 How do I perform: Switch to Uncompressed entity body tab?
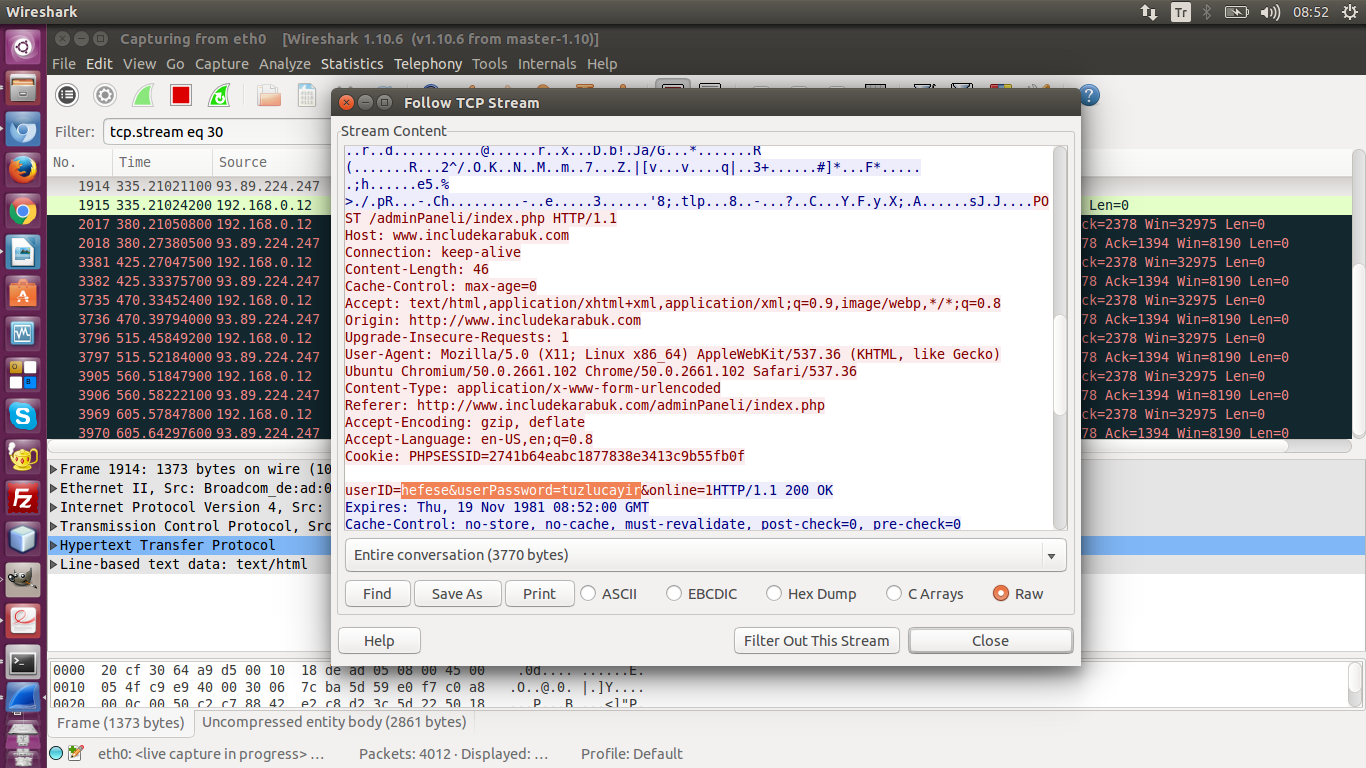(x=334, y=722)
